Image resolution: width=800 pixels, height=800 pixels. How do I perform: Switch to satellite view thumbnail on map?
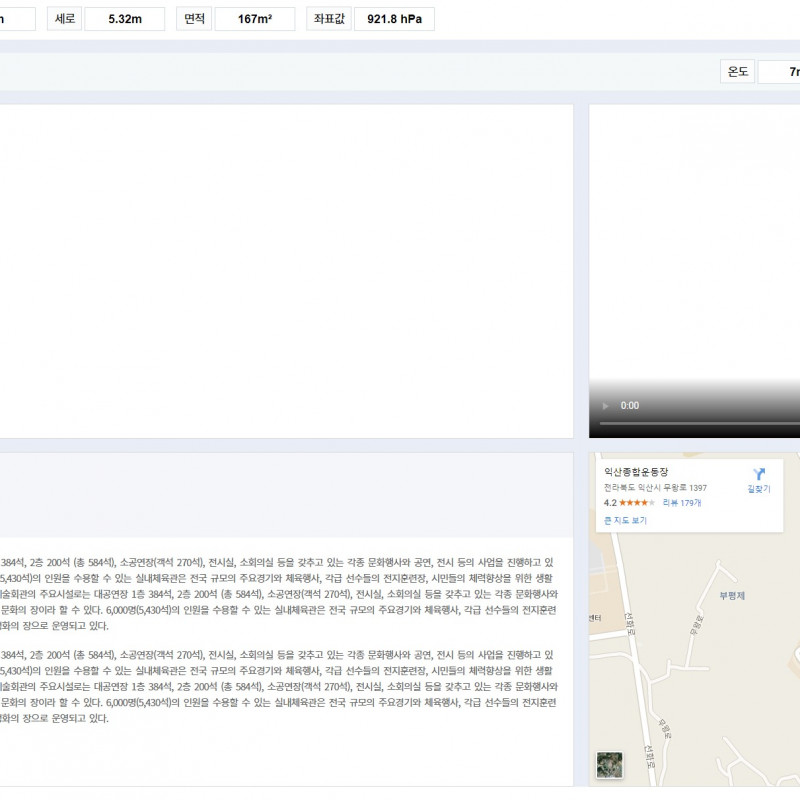(609, 765)
